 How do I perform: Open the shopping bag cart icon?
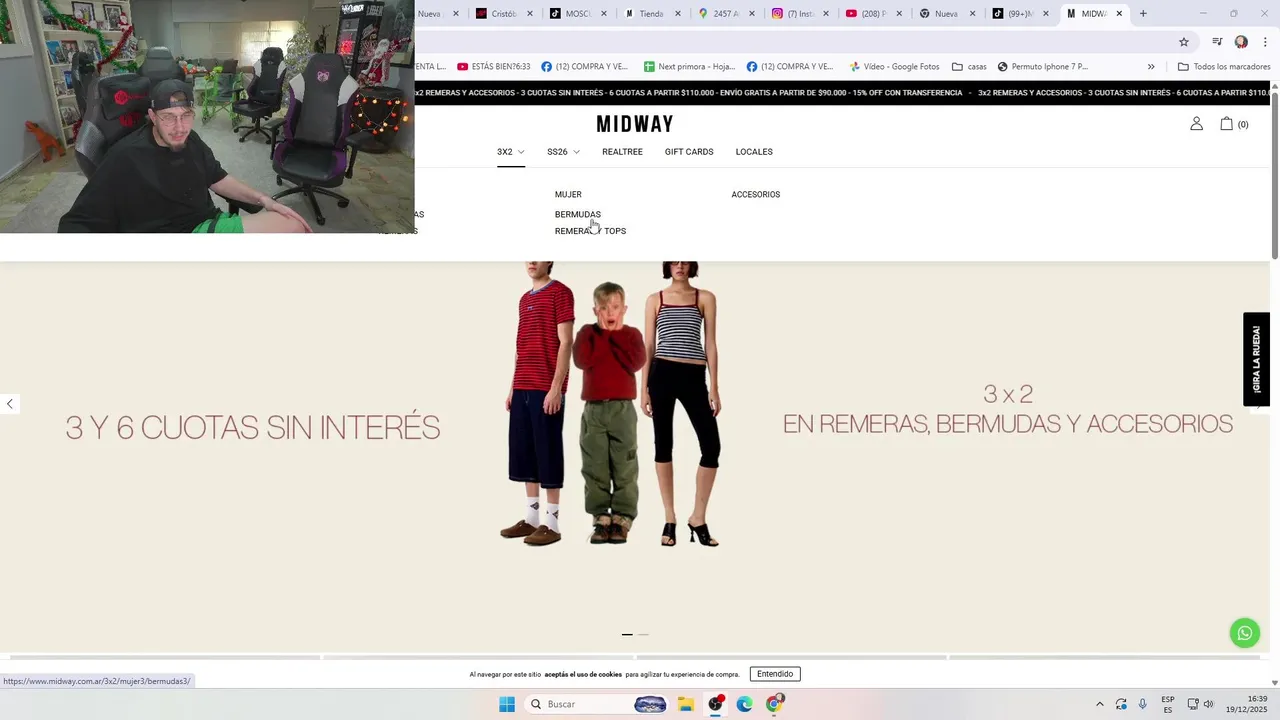coord(1226,124)
